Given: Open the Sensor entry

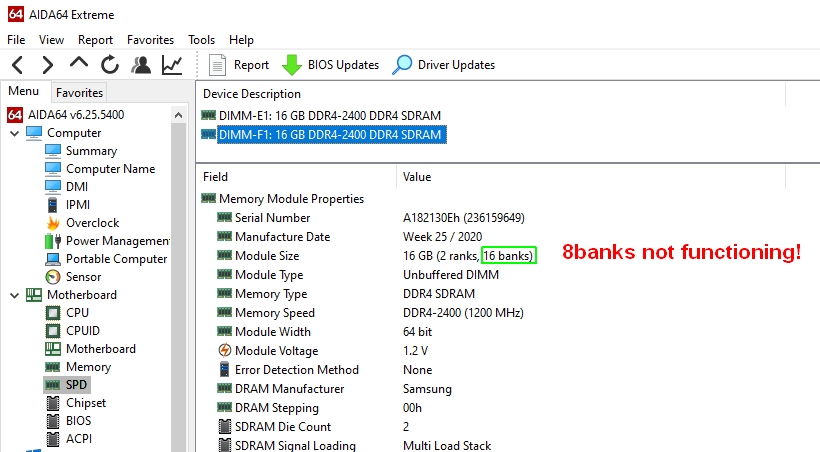Looking at the screenshot, I should pyautogui.click(x=83, y=277).
